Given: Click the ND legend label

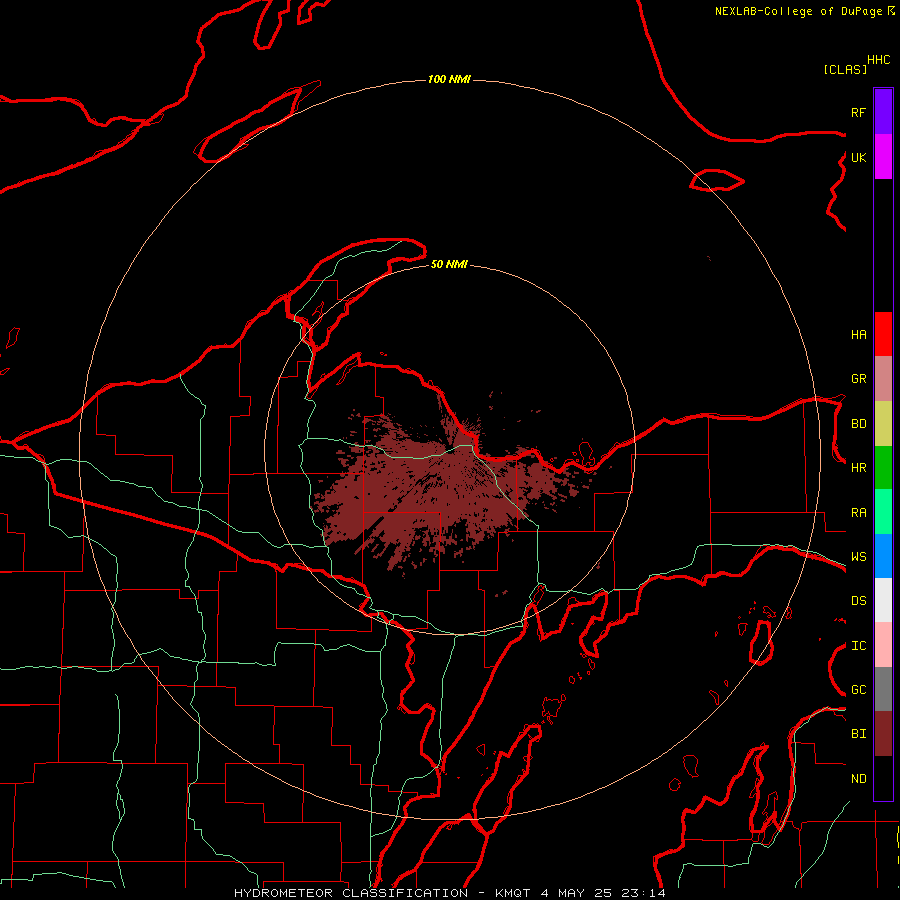Looking at the screenshot, I should [858, 779].
